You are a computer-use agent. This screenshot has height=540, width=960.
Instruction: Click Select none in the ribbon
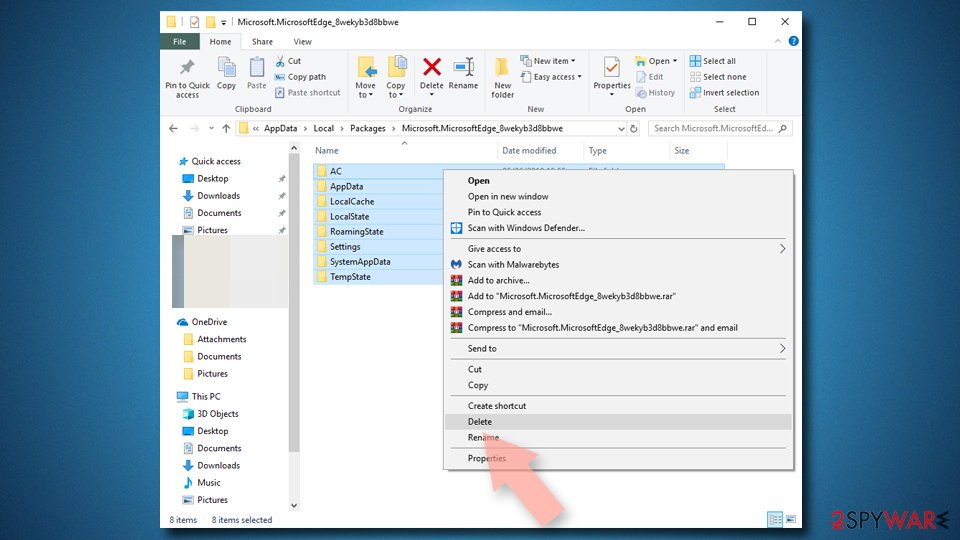click(x=718, y=77)
